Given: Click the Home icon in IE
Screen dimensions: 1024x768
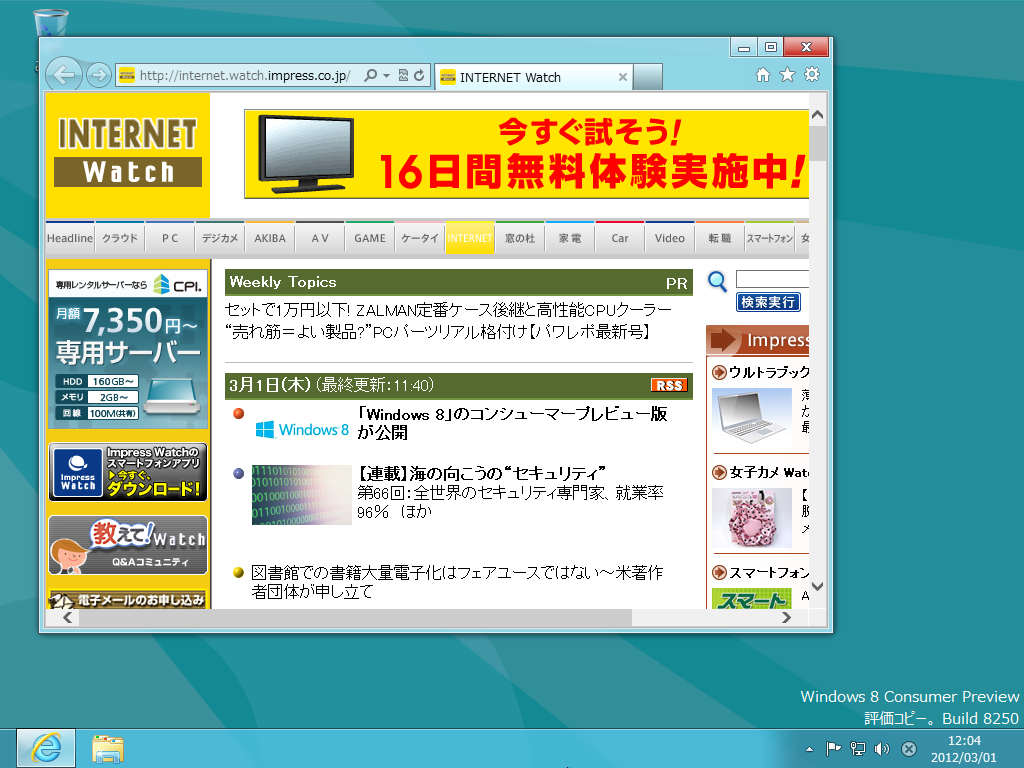Looking at the screenshot, I should 763,74.
